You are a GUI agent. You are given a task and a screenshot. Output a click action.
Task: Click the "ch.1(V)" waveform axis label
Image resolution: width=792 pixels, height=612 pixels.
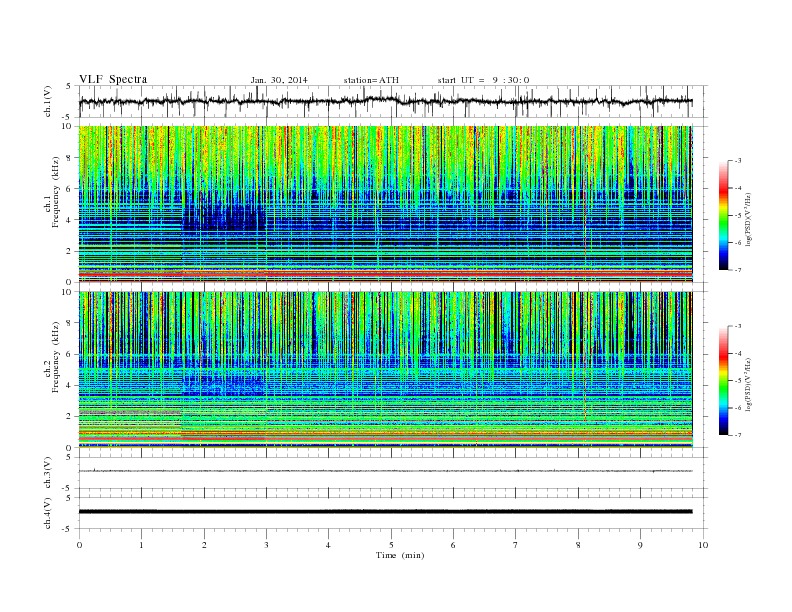[48, 101]
